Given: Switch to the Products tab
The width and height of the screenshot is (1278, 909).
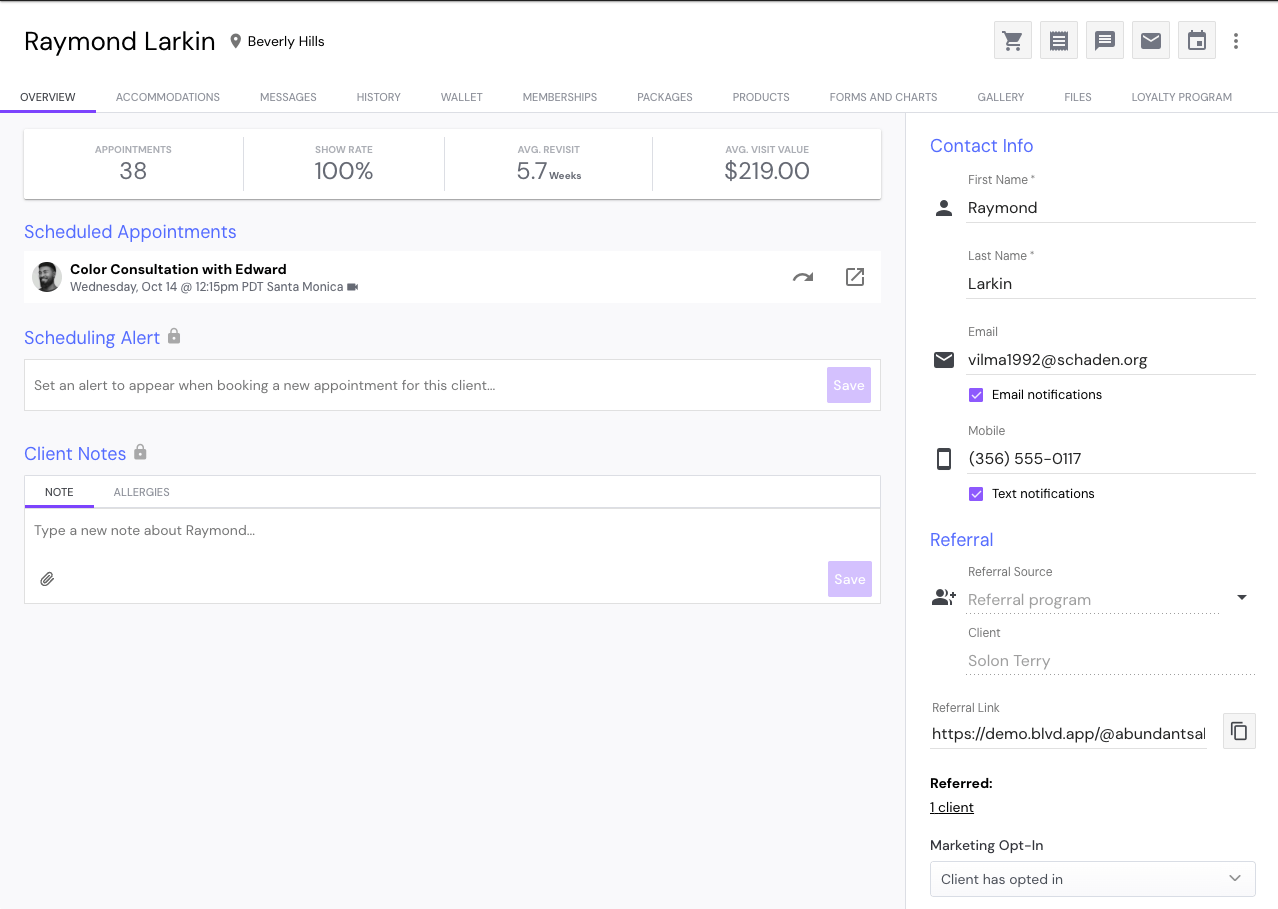Looking at the screenshot, I should (x=761, y=97).
